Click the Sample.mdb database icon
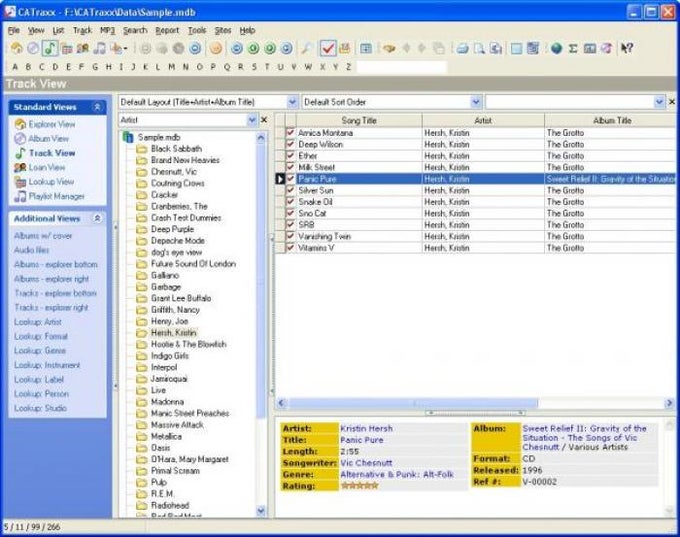This screenshot has width=680, height=537. point(127,137)
